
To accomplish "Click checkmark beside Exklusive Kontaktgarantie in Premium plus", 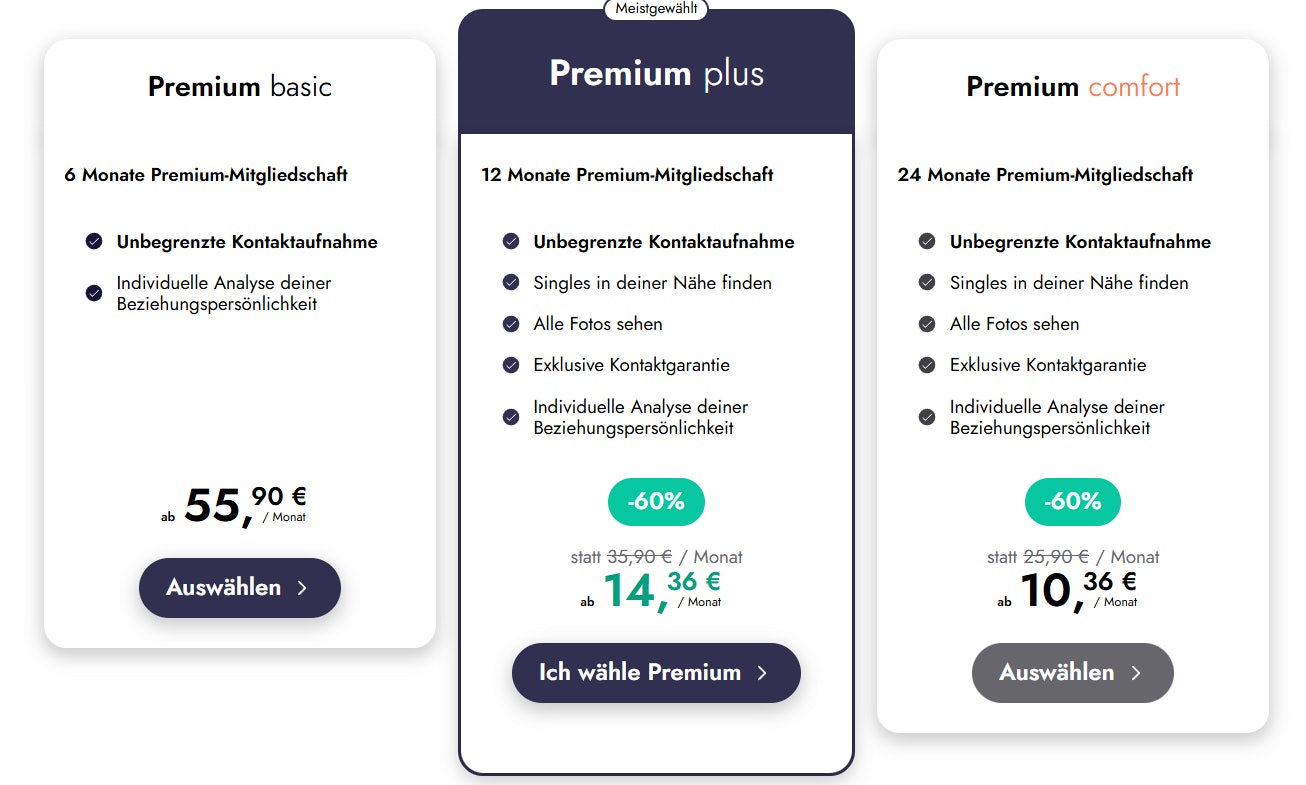I will click(511, 365).
